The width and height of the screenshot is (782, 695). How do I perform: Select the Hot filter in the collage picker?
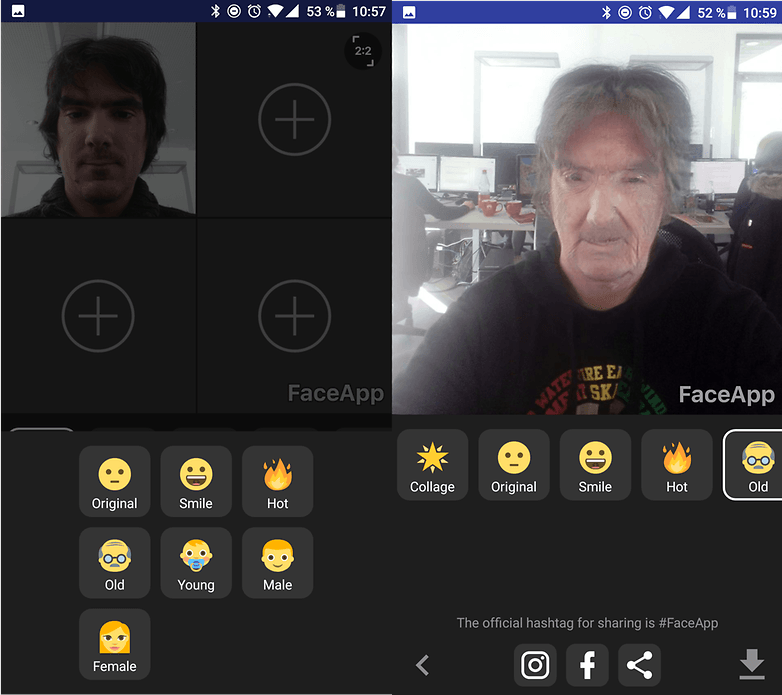click(277, 481)
